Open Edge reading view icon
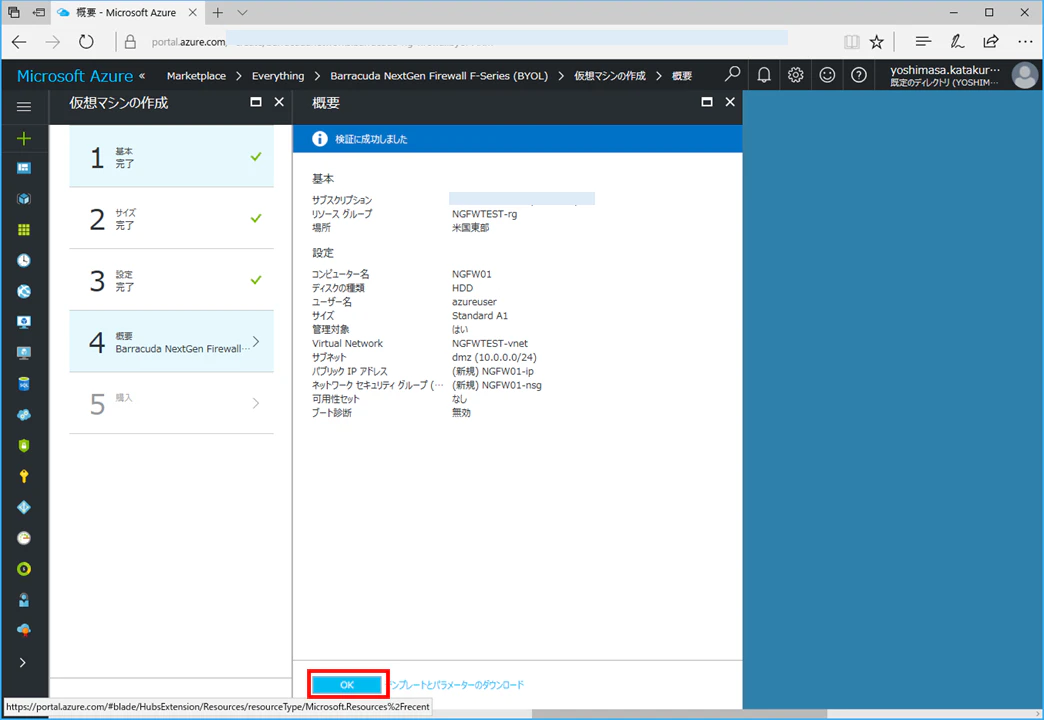The image size is (1044, 720). point(852,42)
